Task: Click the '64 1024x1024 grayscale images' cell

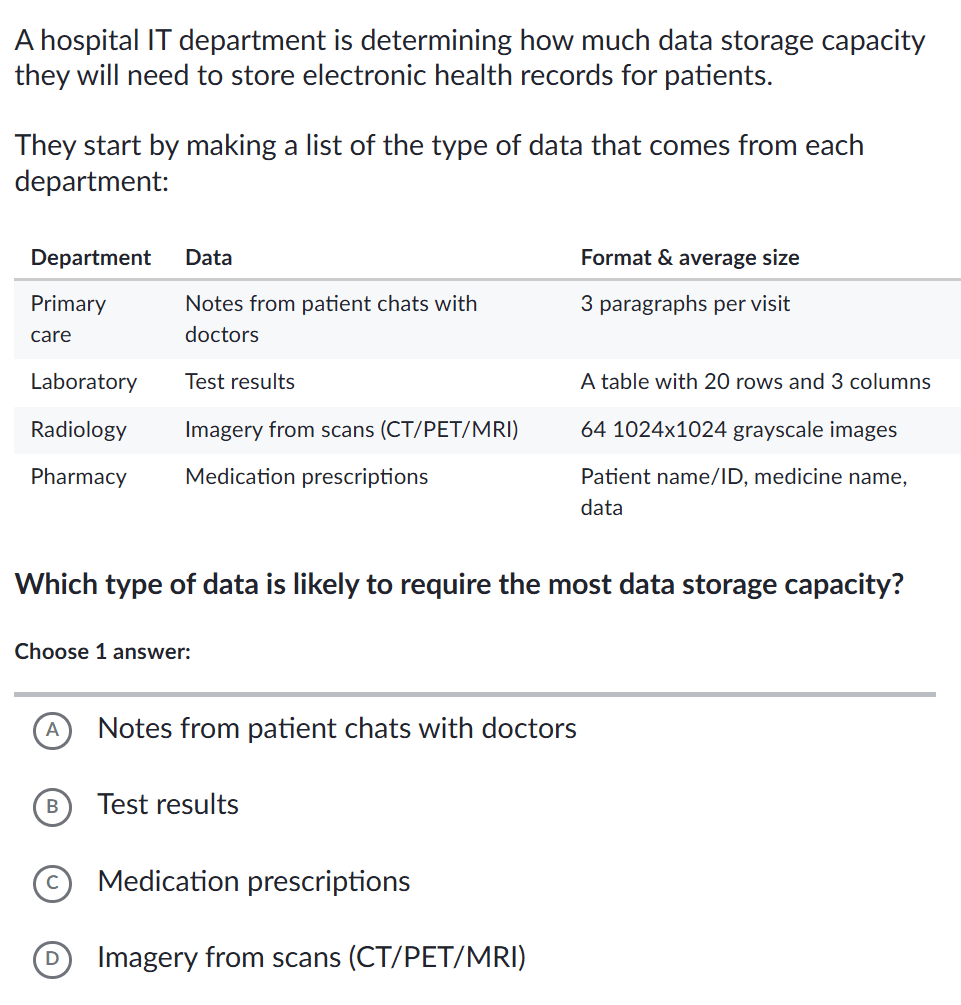Action: 739,430
